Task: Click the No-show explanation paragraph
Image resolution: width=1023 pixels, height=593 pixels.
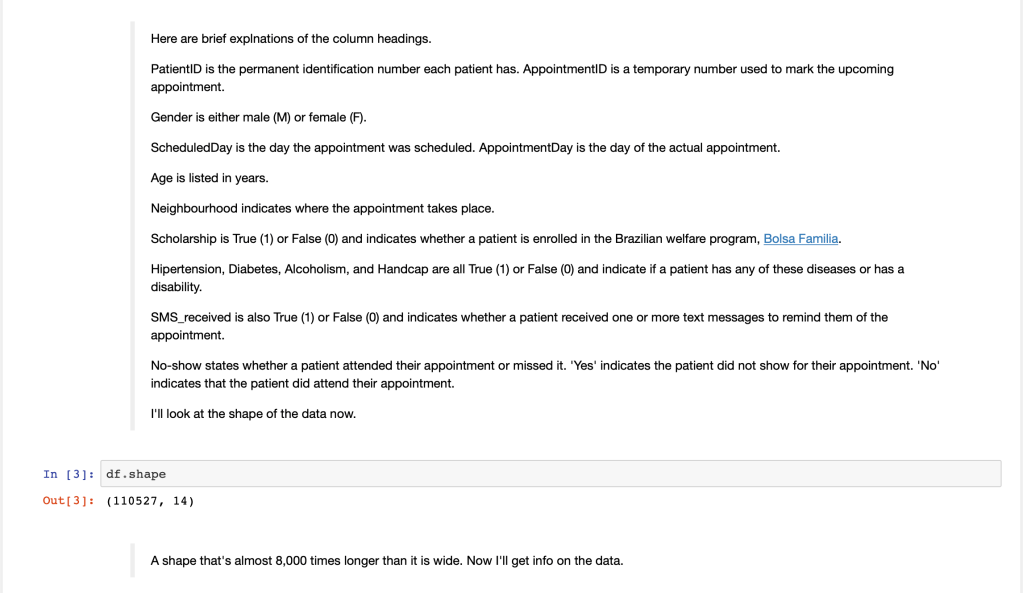Action: [544, 374]
